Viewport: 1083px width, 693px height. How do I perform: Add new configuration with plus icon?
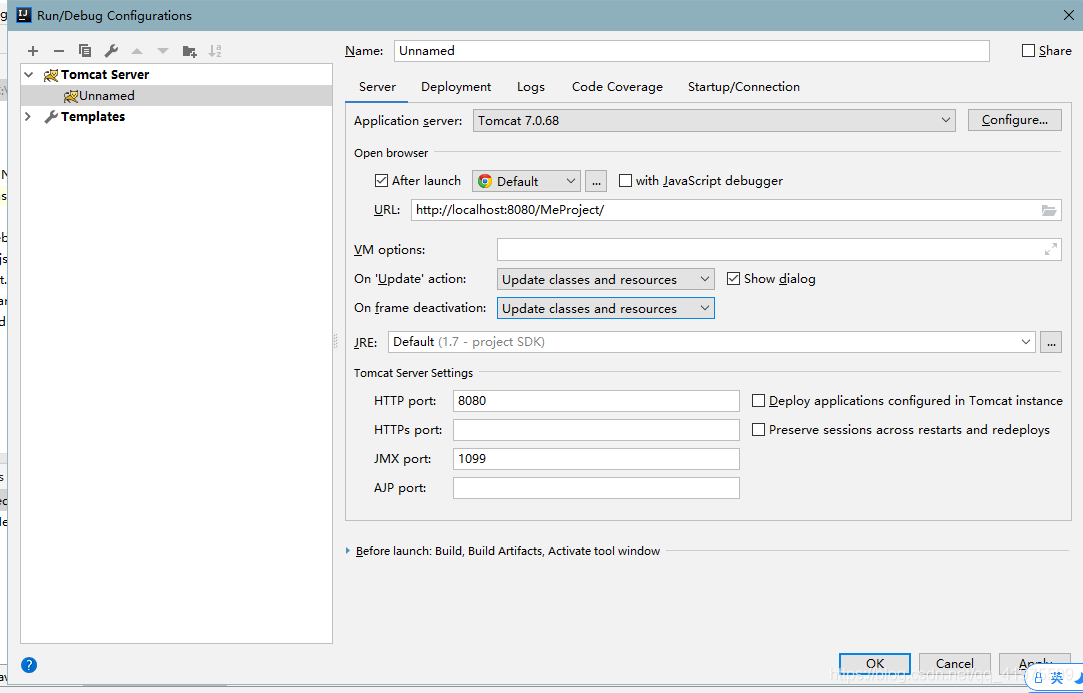[33, 51]
